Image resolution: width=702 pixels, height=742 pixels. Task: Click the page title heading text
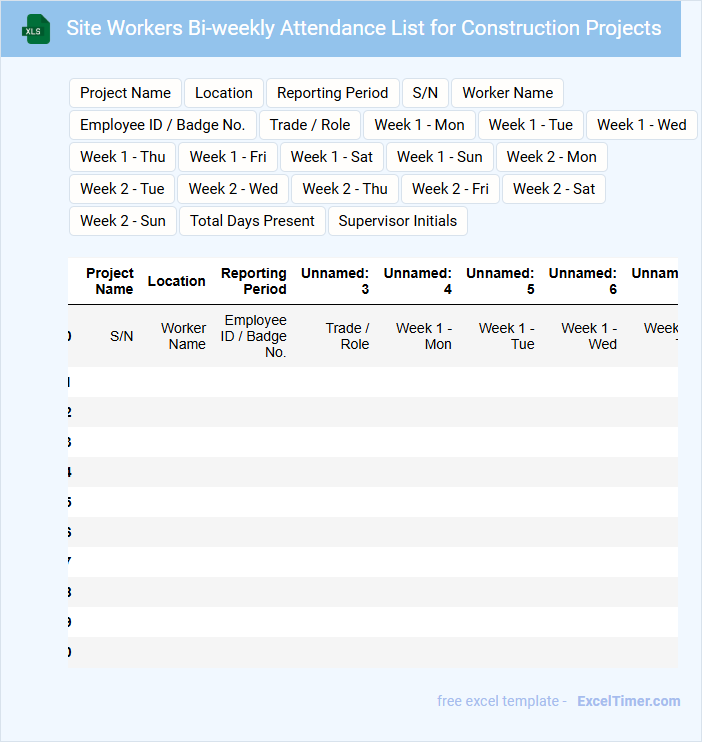pos(364,28)
